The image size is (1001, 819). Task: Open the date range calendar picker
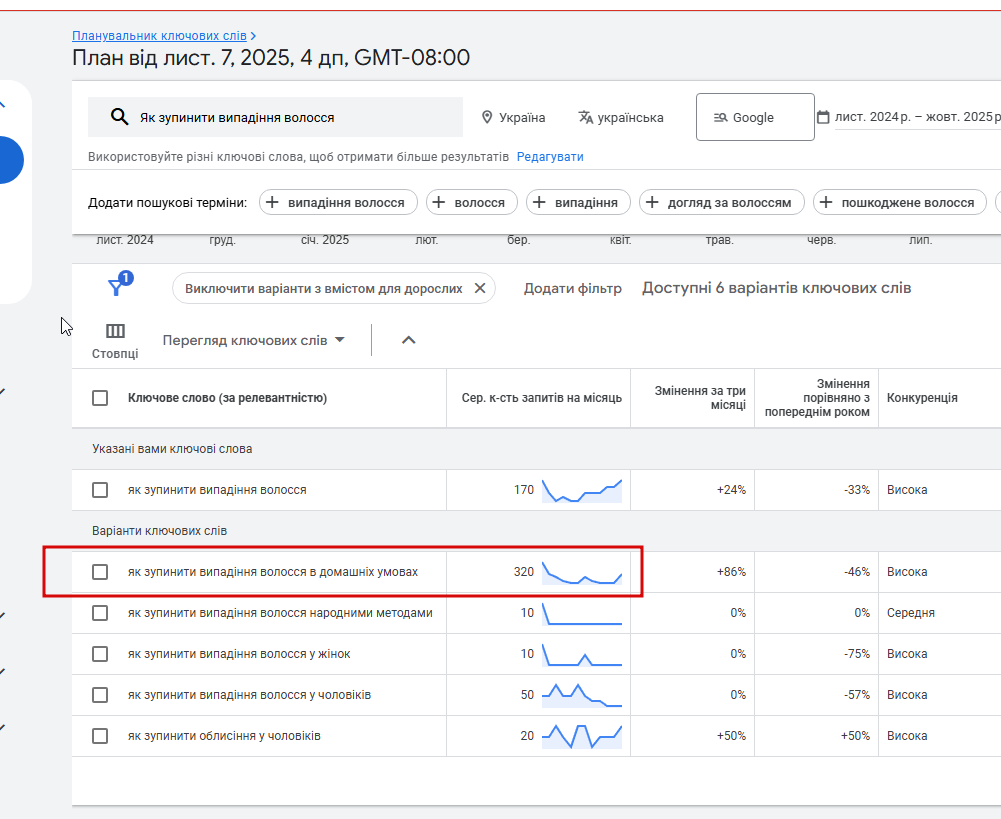point(824,117)
